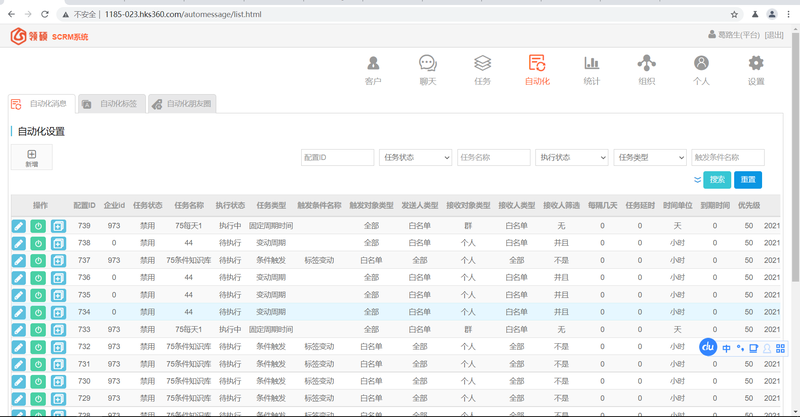The width and height of the screenshot is (800, 417).
Task: Open the 客户 customers section
Action: [x=373, y=70]
